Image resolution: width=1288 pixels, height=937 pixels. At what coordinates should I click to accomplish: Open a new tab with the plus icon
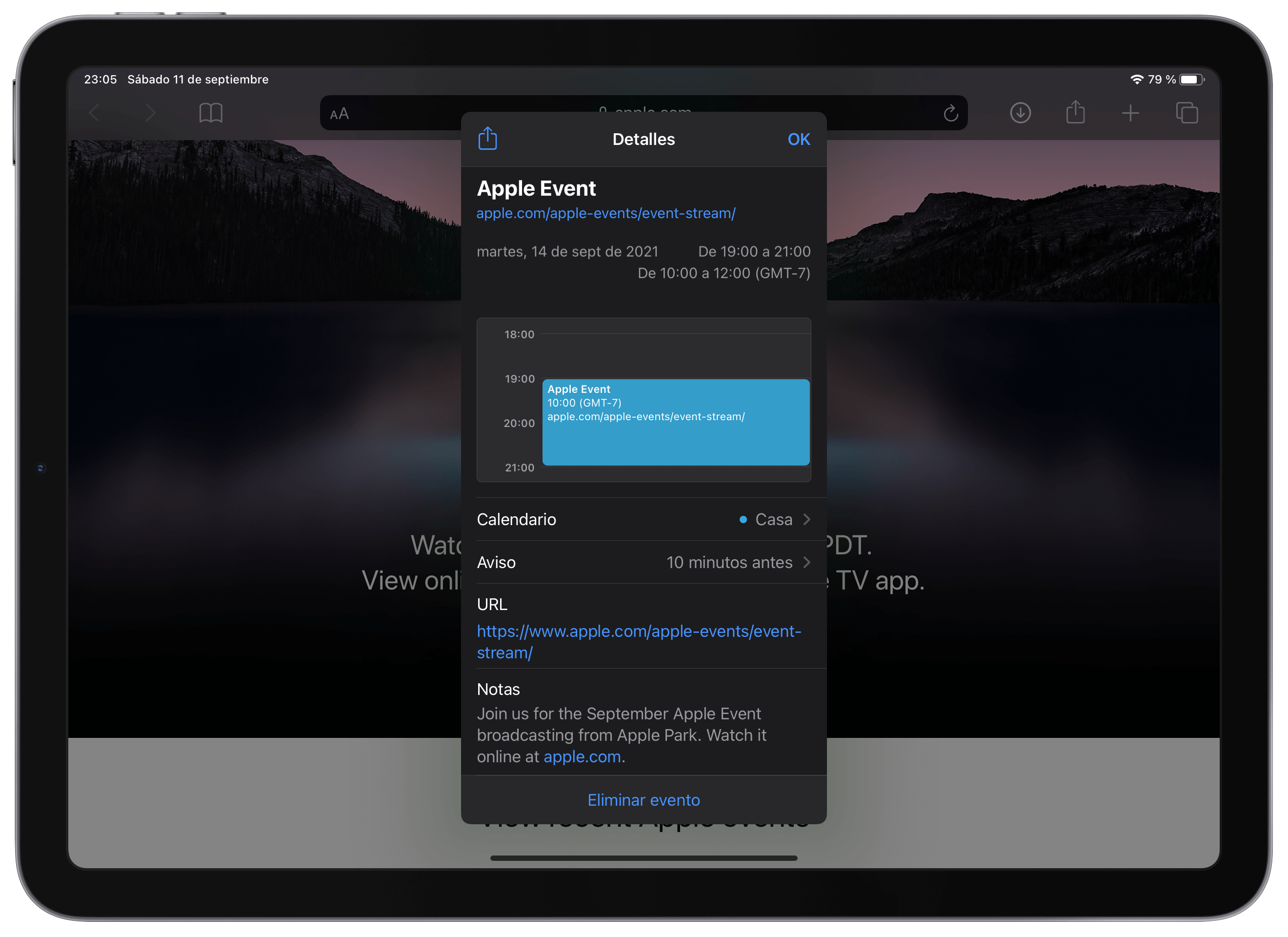(1130, 113)
